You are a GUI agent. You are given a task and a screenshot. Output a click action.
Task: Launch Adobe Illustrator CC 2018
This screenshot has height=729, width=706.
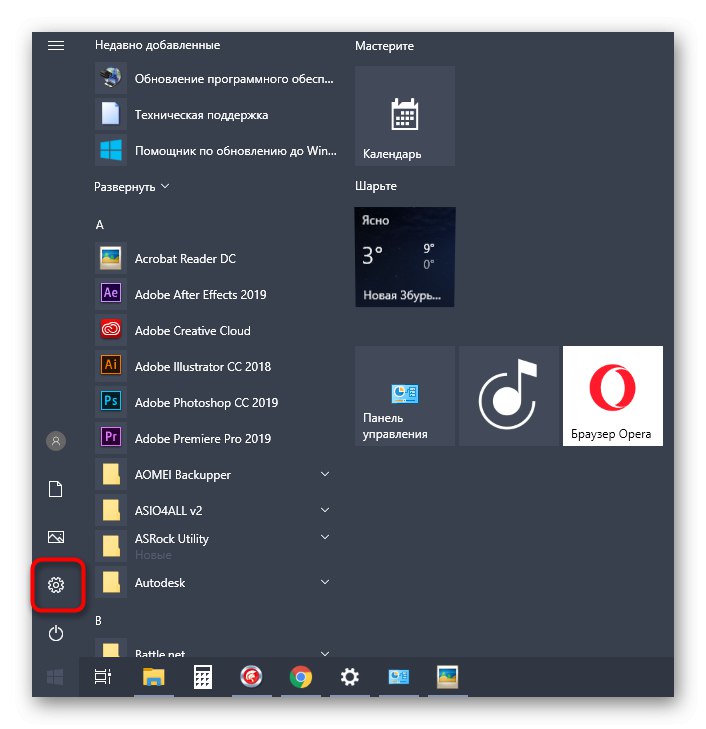tap(216, 366)
